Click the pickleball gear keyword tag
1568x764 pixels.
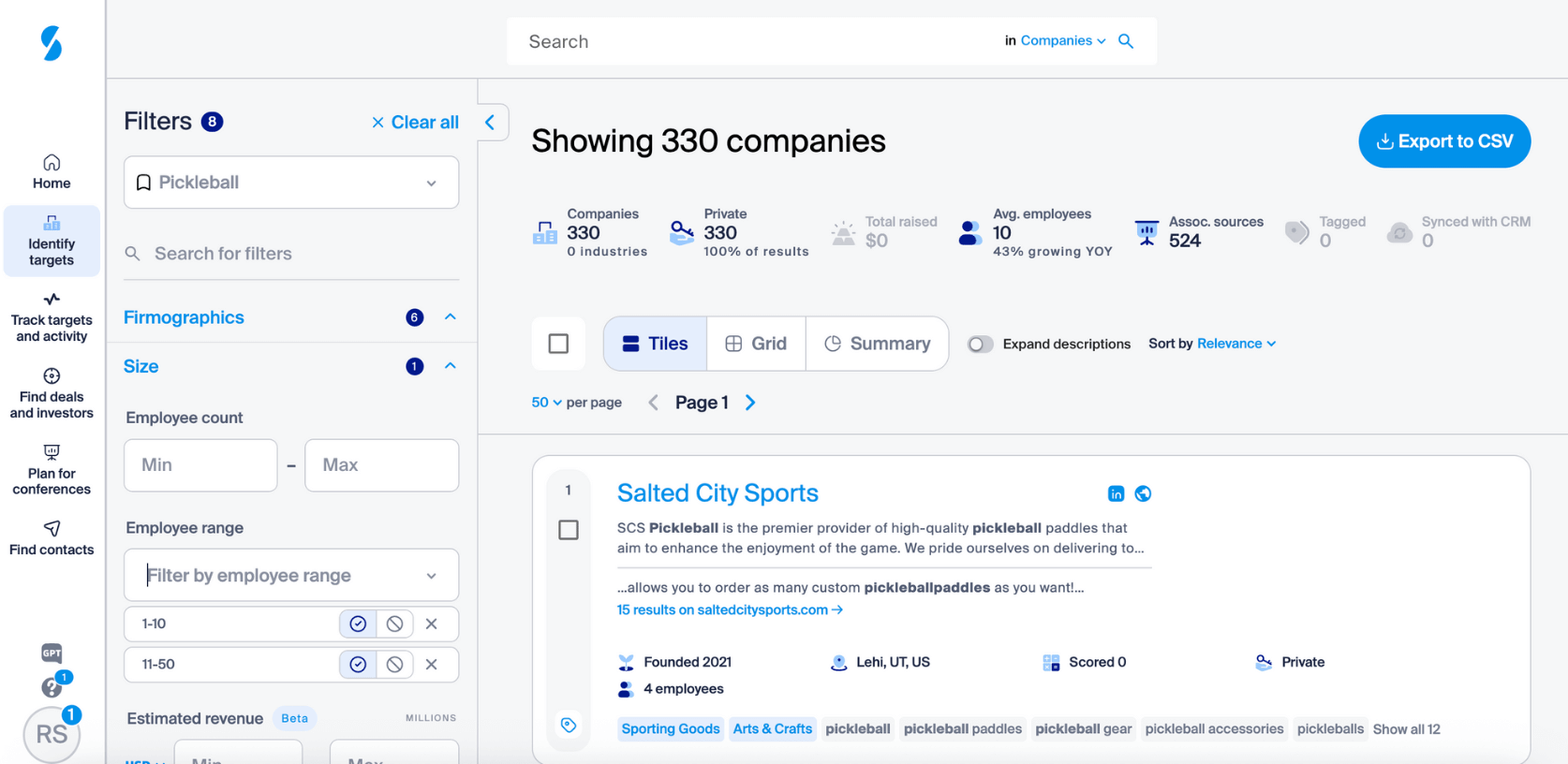pos(1084,729)
